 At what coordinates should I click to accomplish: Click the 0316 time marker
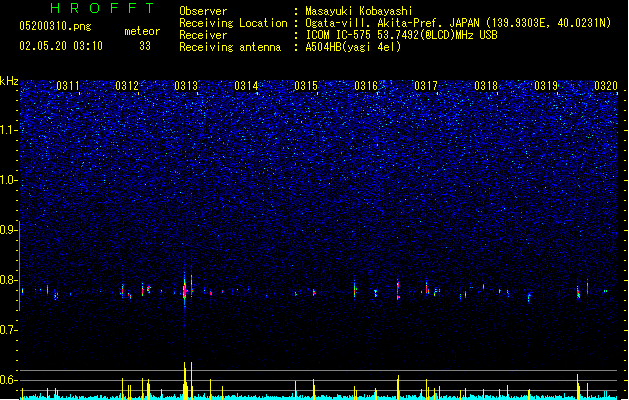click(366, 86)
